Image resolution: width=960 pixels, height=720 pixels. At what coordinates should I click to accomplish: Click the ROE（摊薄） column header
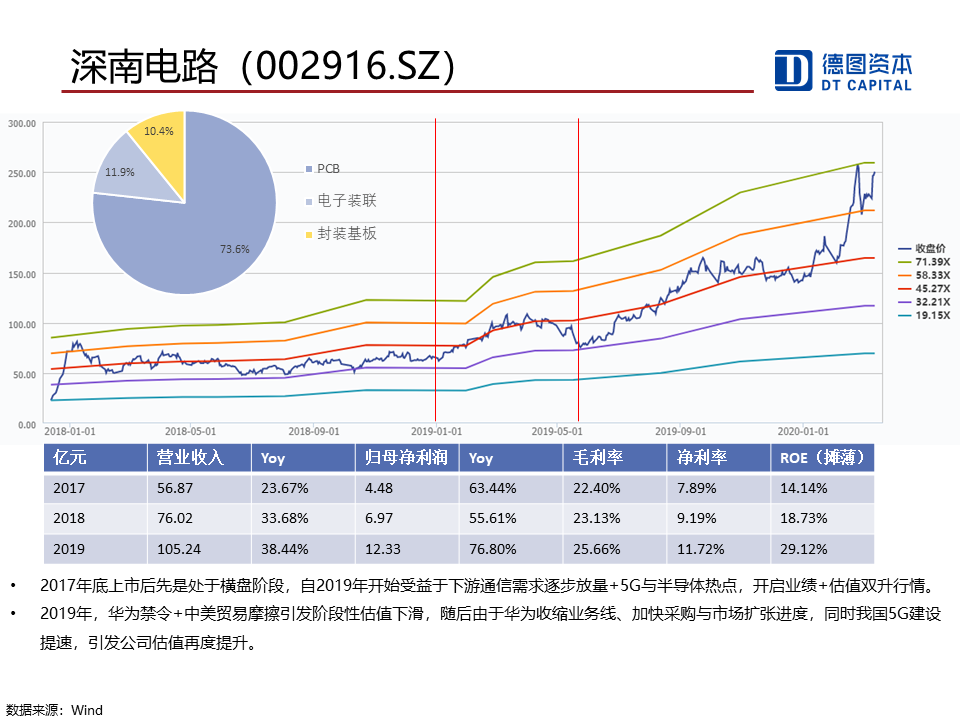[x=822, y=458]
